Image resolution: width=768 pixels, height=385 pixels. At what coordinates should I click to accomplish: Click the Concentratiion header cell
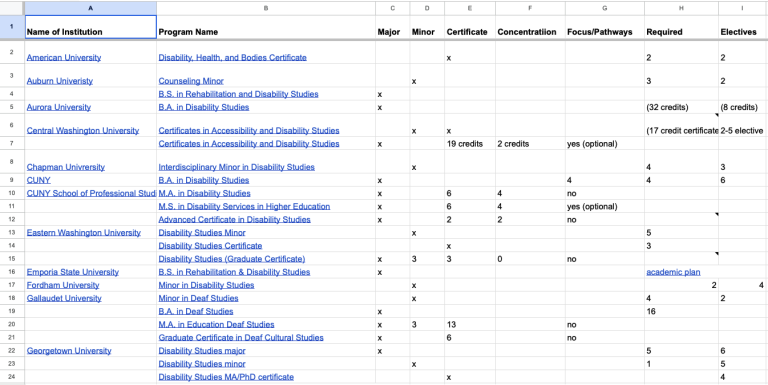(530, 27)
